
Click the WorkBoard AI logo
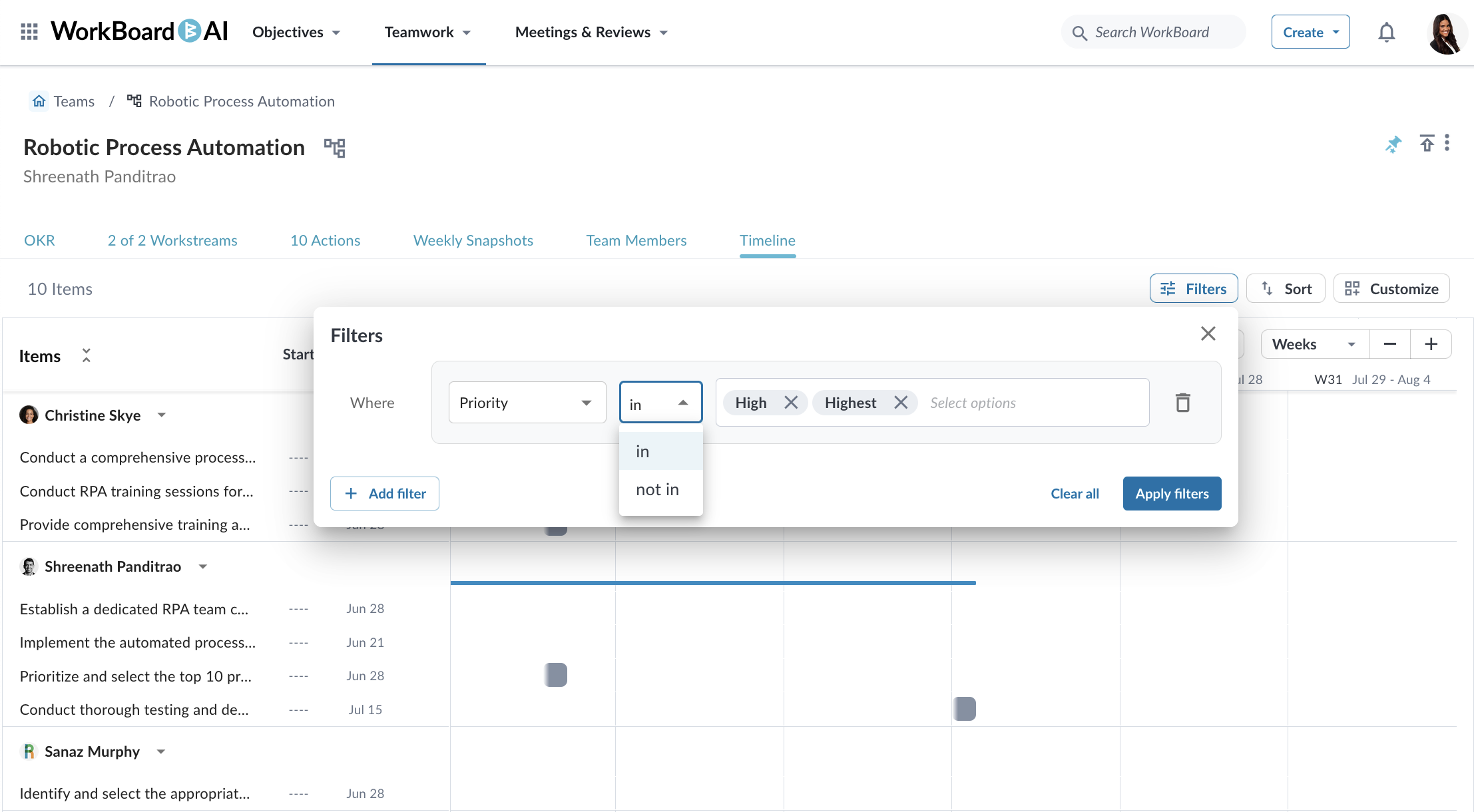[x=139, y=31]
